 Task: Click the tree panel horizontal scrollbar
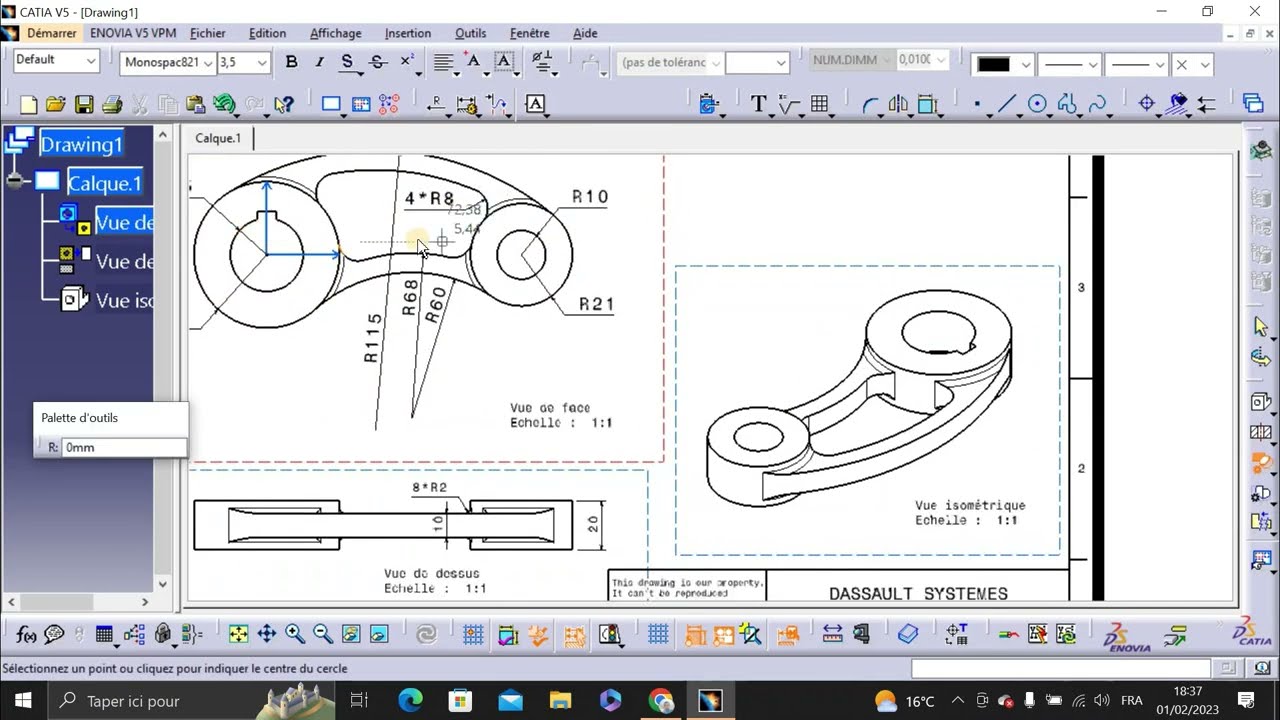(x=78, y=602)
